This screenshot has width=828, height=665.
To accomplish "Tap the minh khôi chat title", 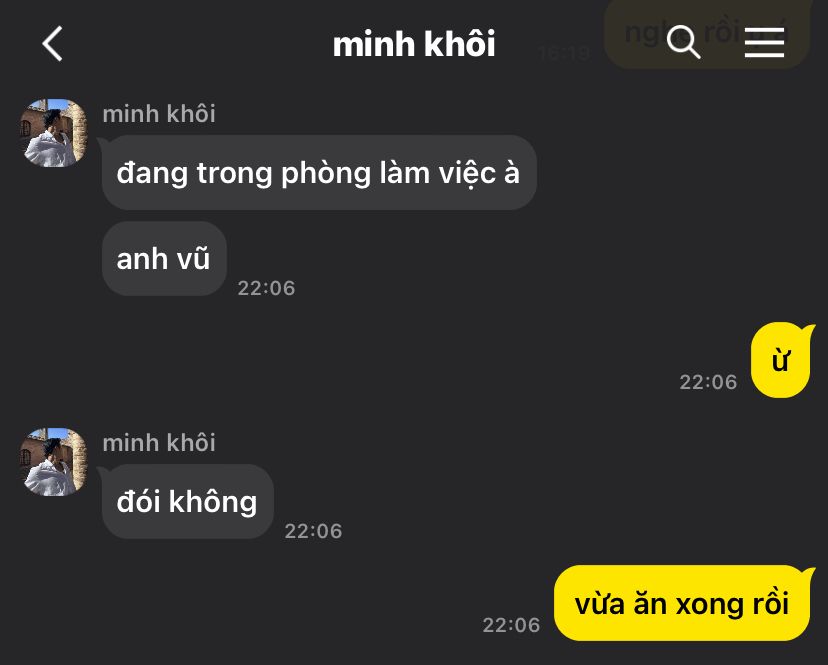I will pyautogui.click(x=414, y=44).
